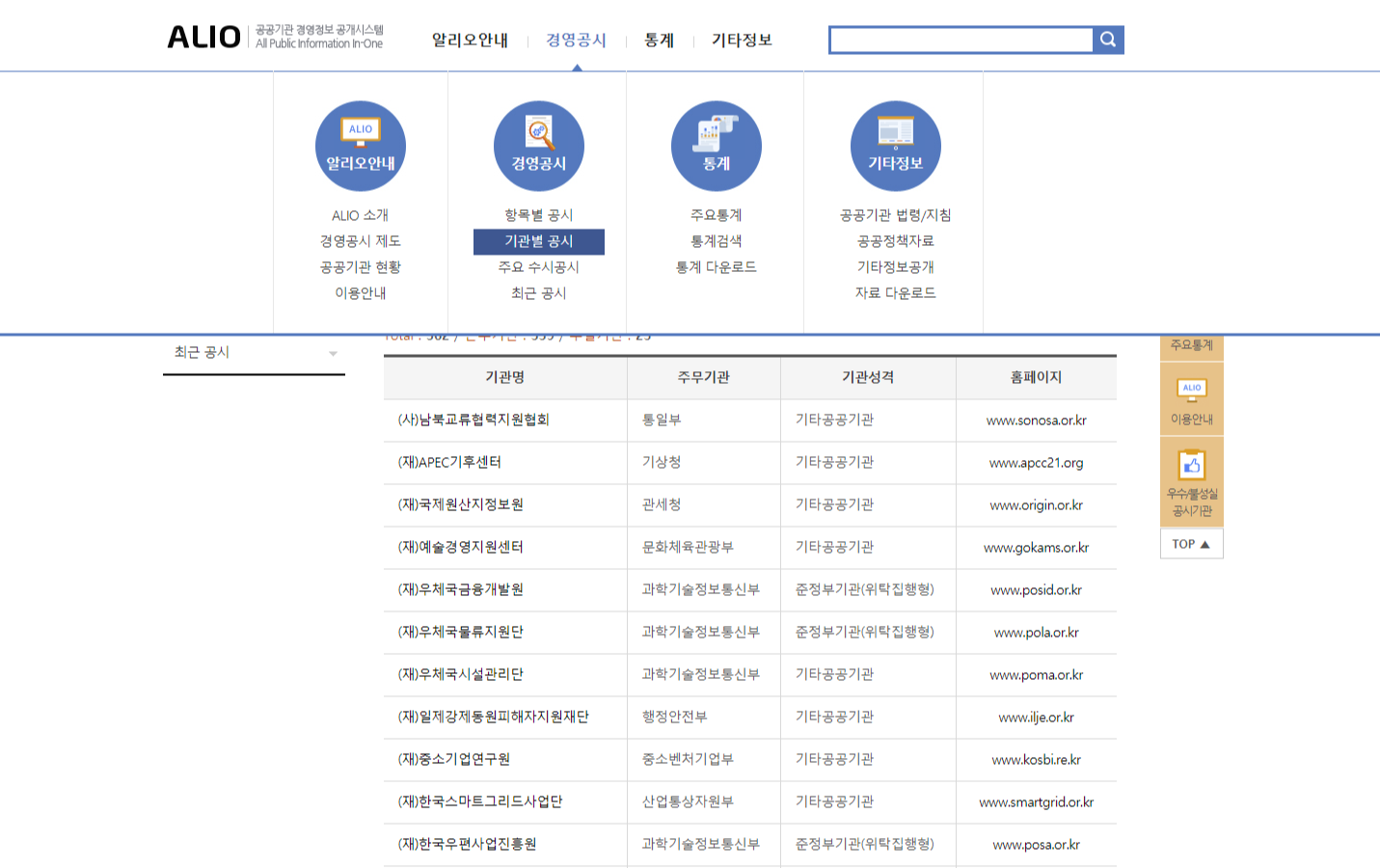The image size is (1380, 868).
Task: Click 주요통계 in the right sidebar
Action: click(x=1192, y=345)
